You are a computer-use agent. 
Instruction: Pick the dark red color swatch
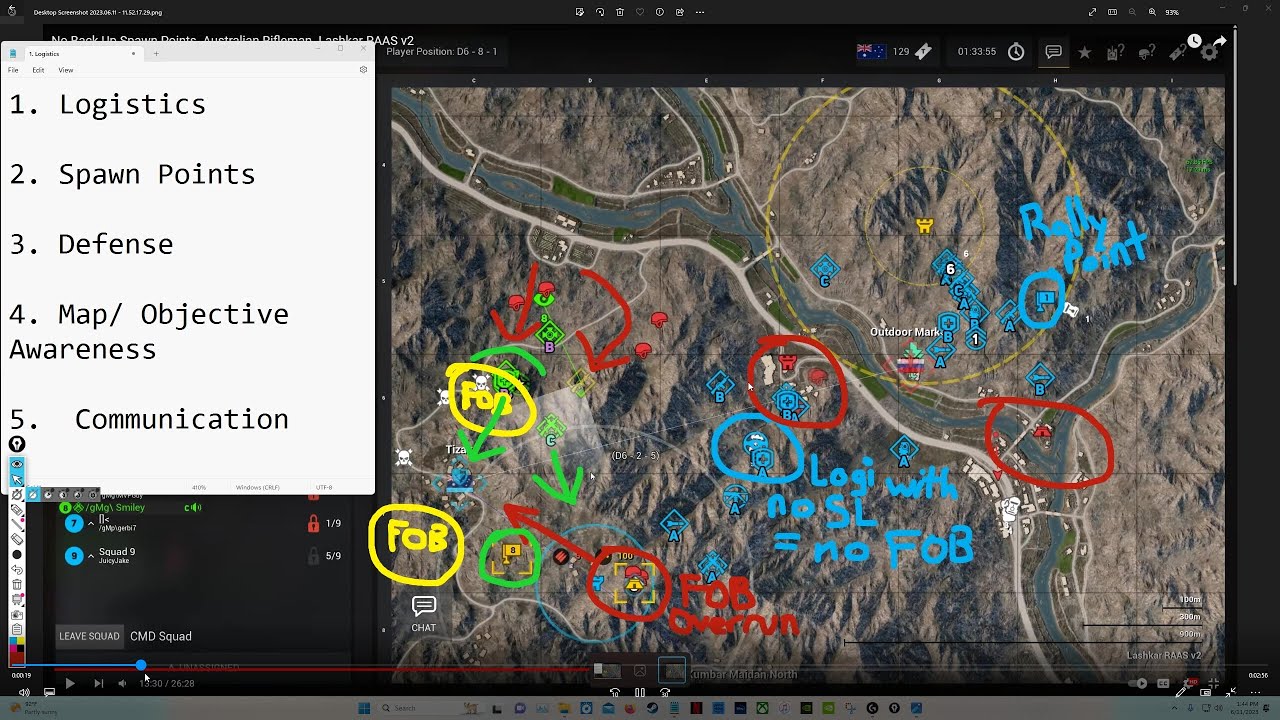(17, 658)
